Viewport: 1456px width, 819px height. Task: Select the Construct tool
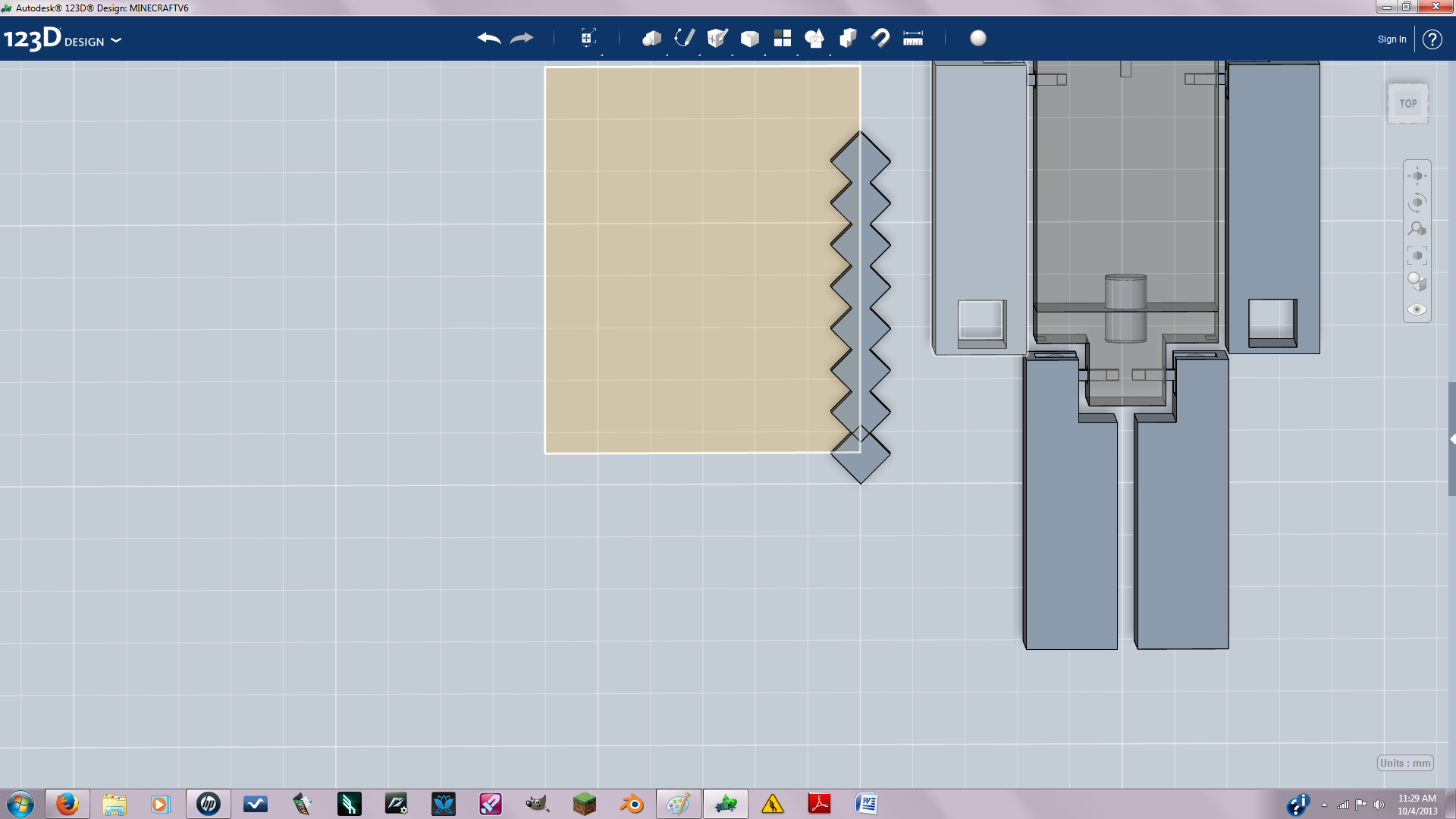717,38
